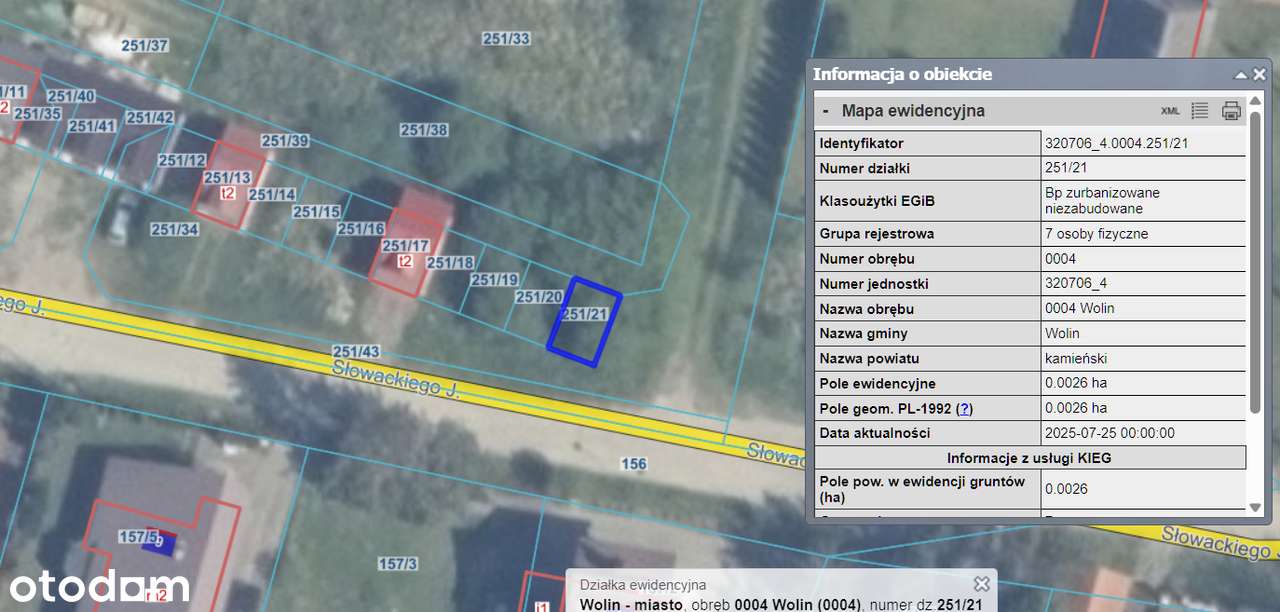Click the Numer działki value 251/21 in the table
The image size is (1280, 612).
click(1066, 169)
